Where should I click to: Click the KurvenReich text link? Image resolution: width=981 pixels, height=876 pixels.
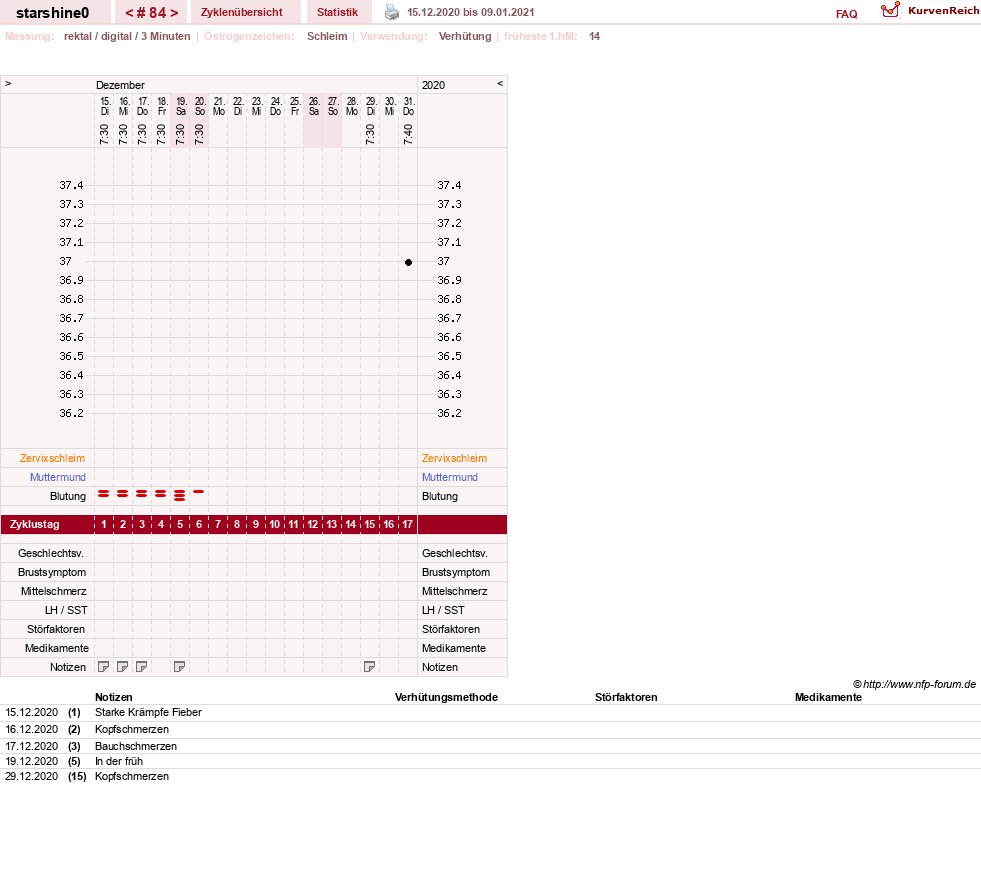coord(943,10)
